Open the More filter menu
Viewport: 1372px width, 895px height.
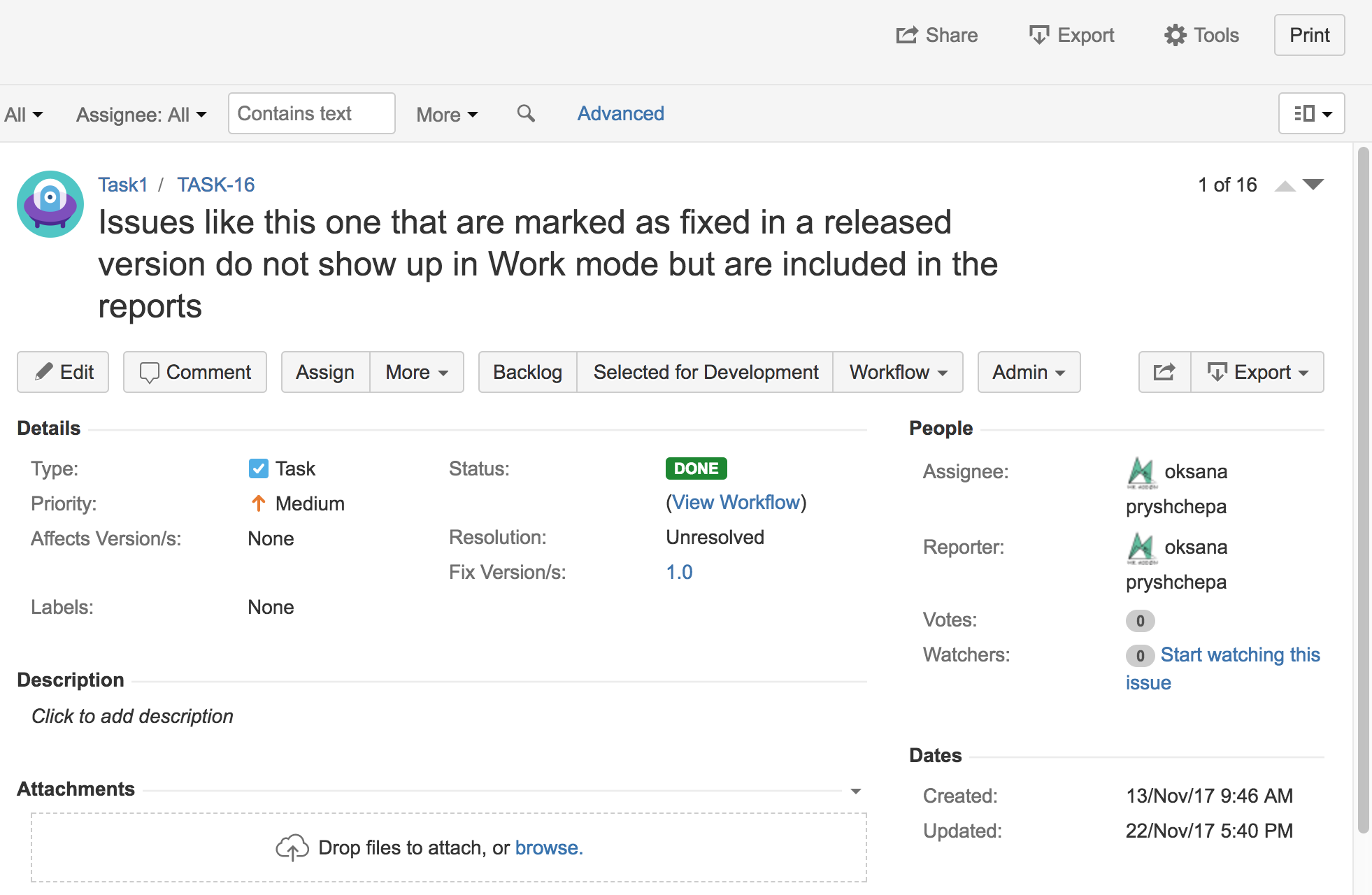pyautogui.click(x=446, y=114)
